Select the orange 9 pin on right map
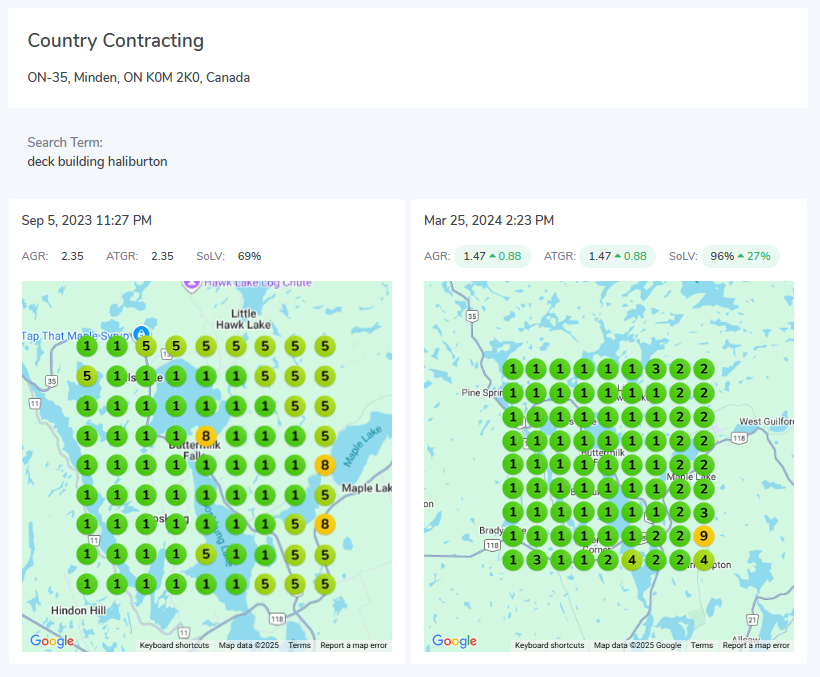The height and width of the screenshot is (677, 820). coord(704,536)
